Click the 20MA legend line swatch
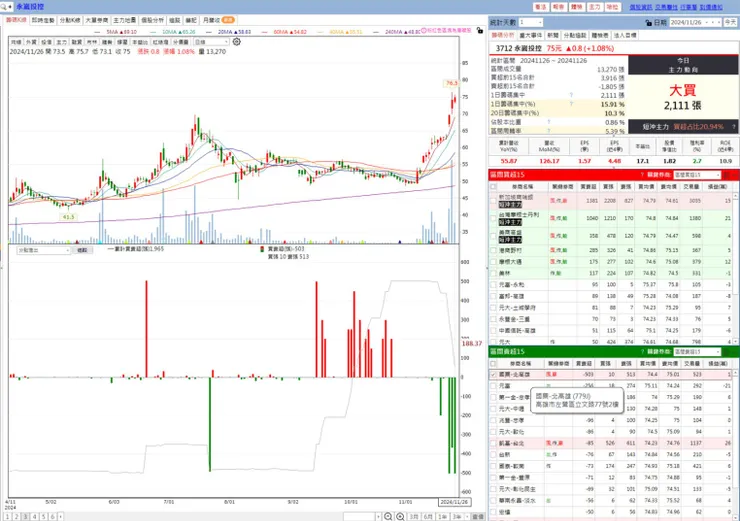 tap(208, 32)
